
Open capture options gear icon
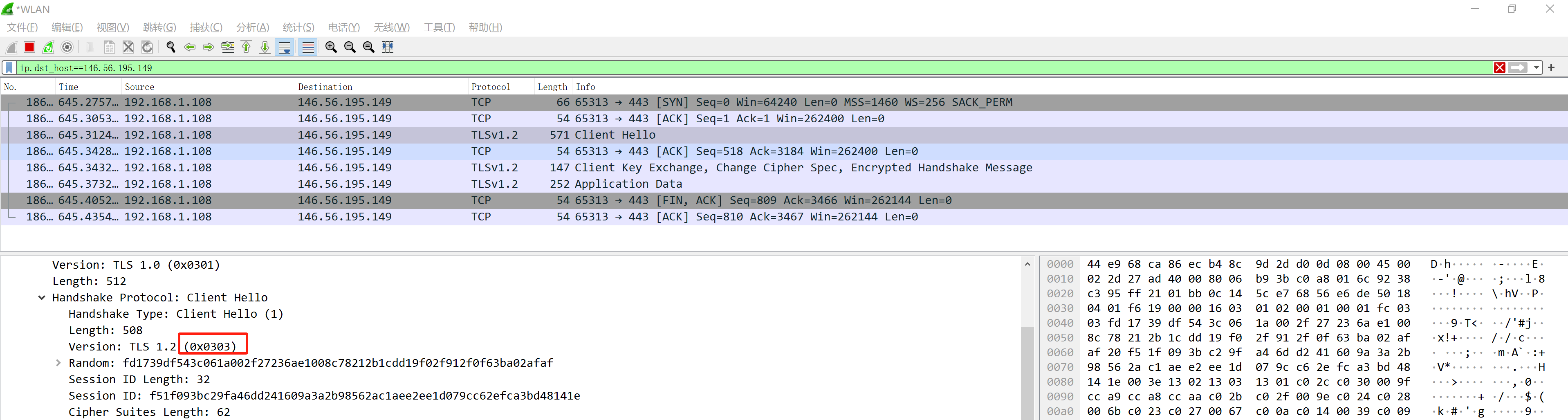67,47
